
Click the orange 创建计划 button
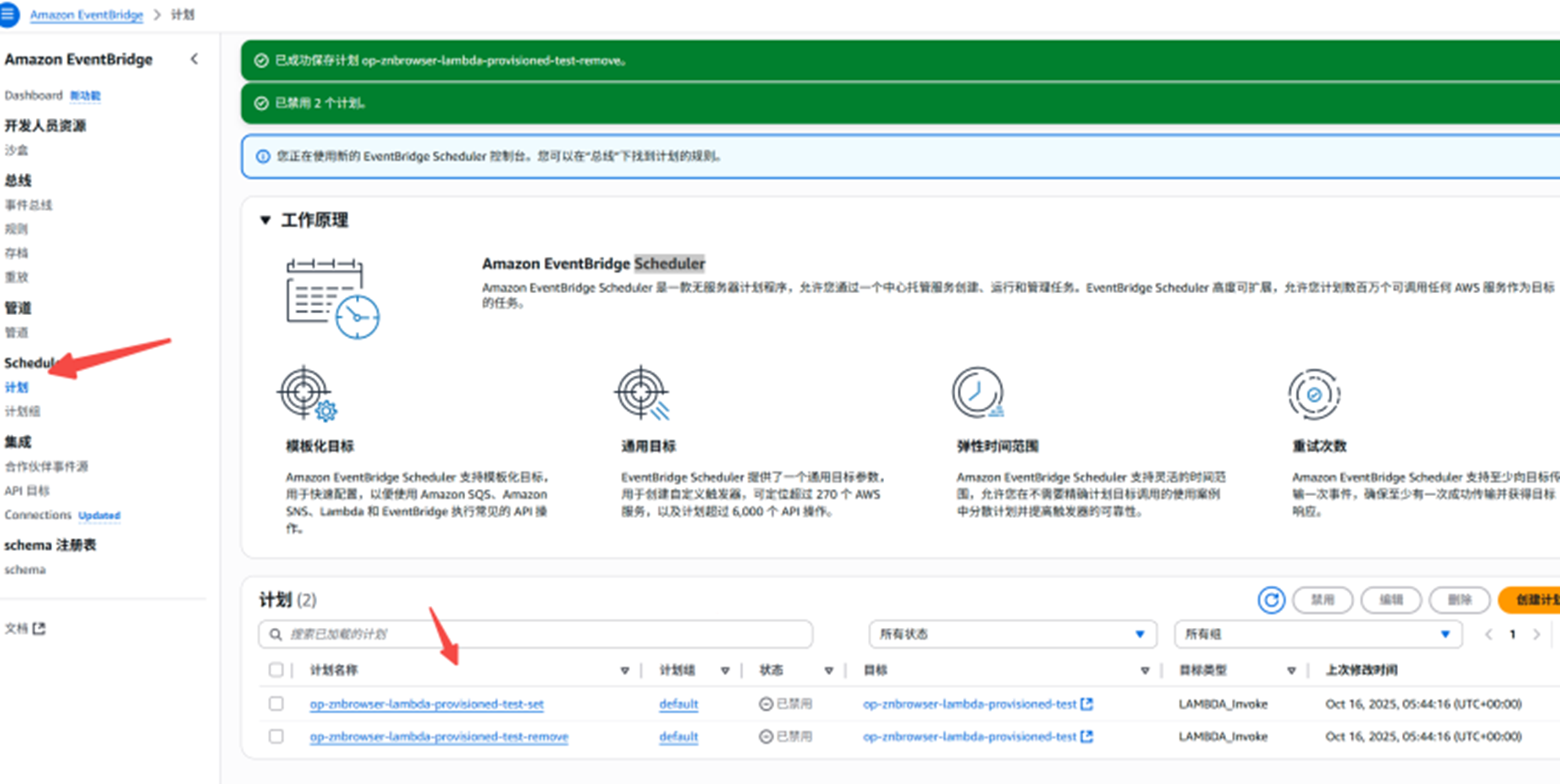tap(1532, 600)
